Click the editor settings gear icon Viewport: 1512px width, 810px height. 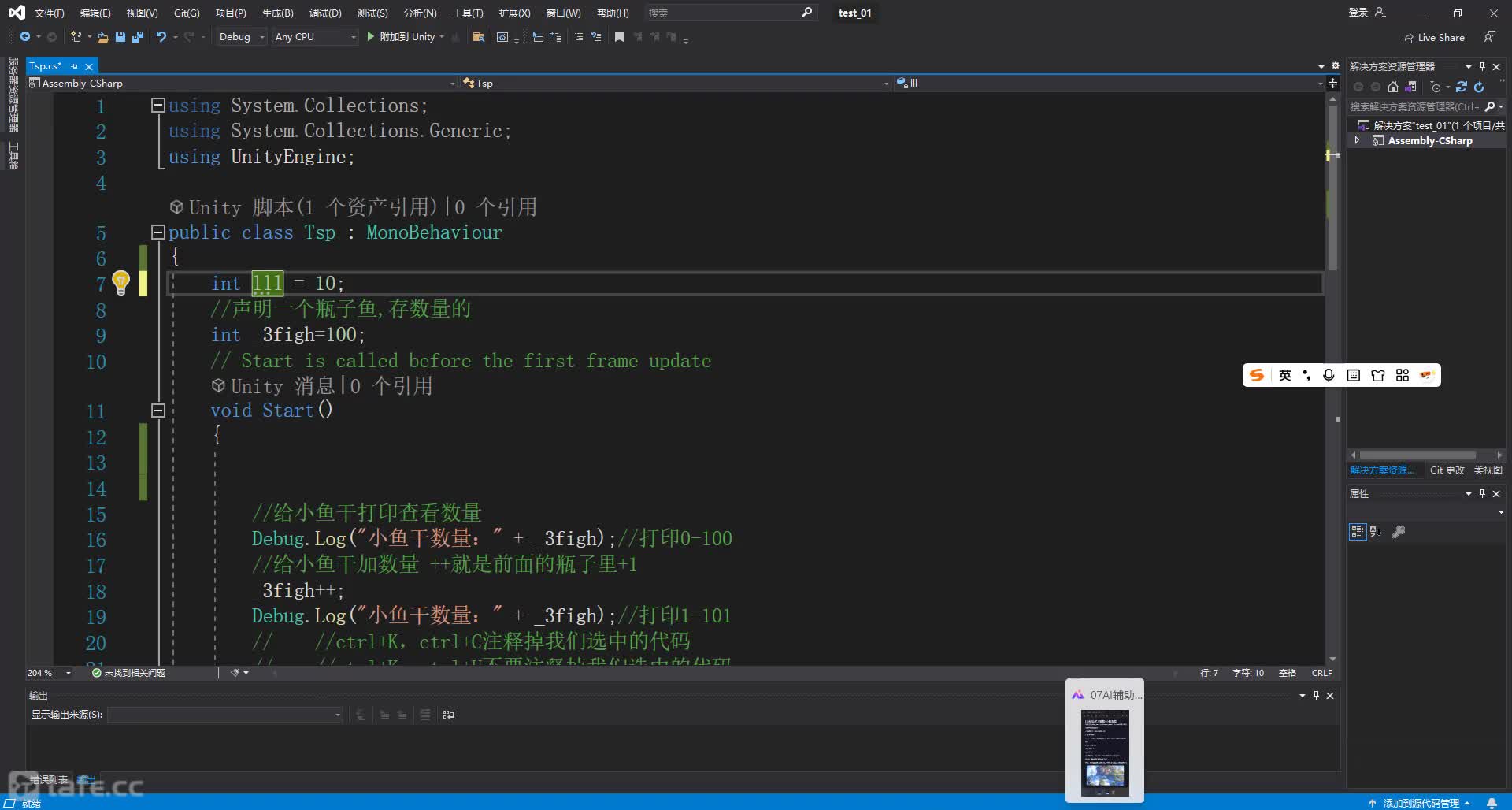coord(1335,66)
